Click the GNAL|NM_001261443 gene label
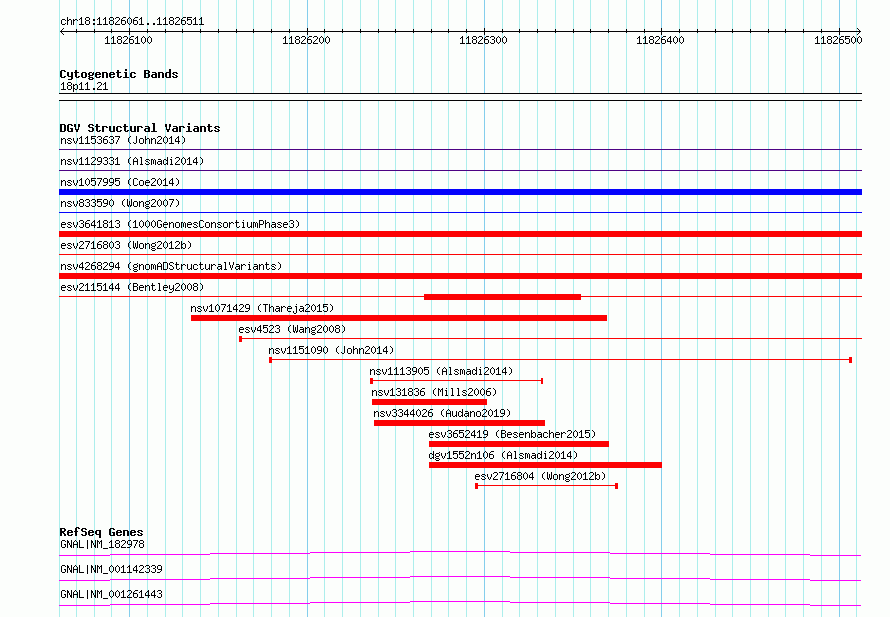890x617 pixels. pos(111,594)
